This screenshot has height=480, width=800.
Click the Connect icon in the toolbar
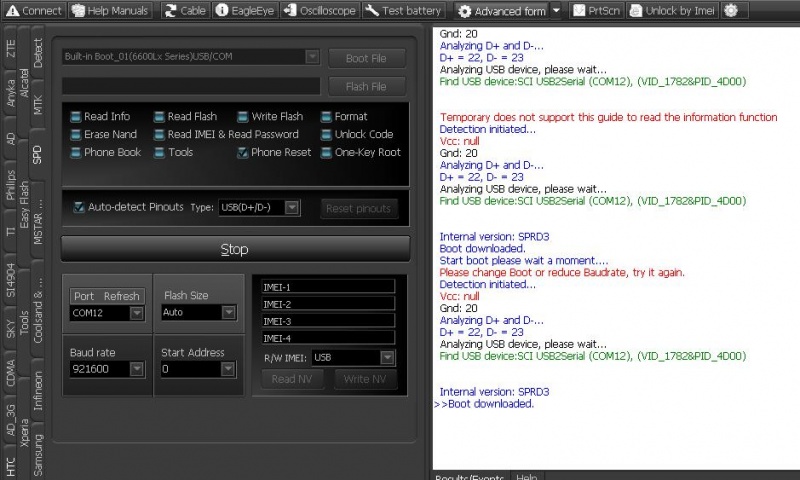(12, 11)
